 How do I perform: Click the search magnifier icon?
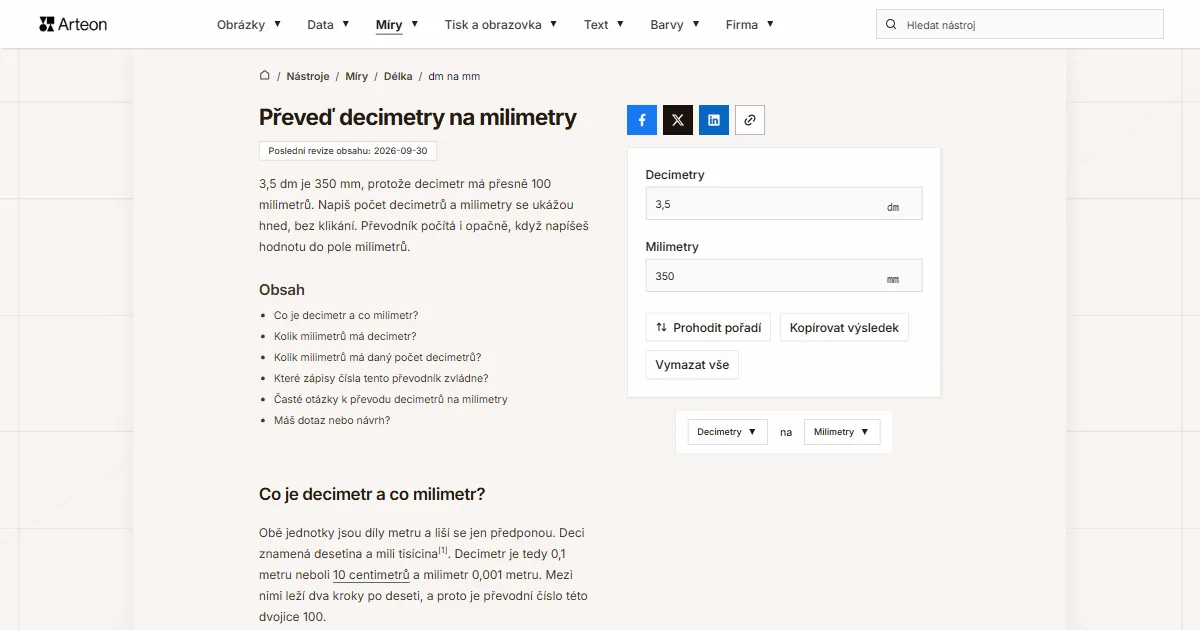[x=891, y=24]
